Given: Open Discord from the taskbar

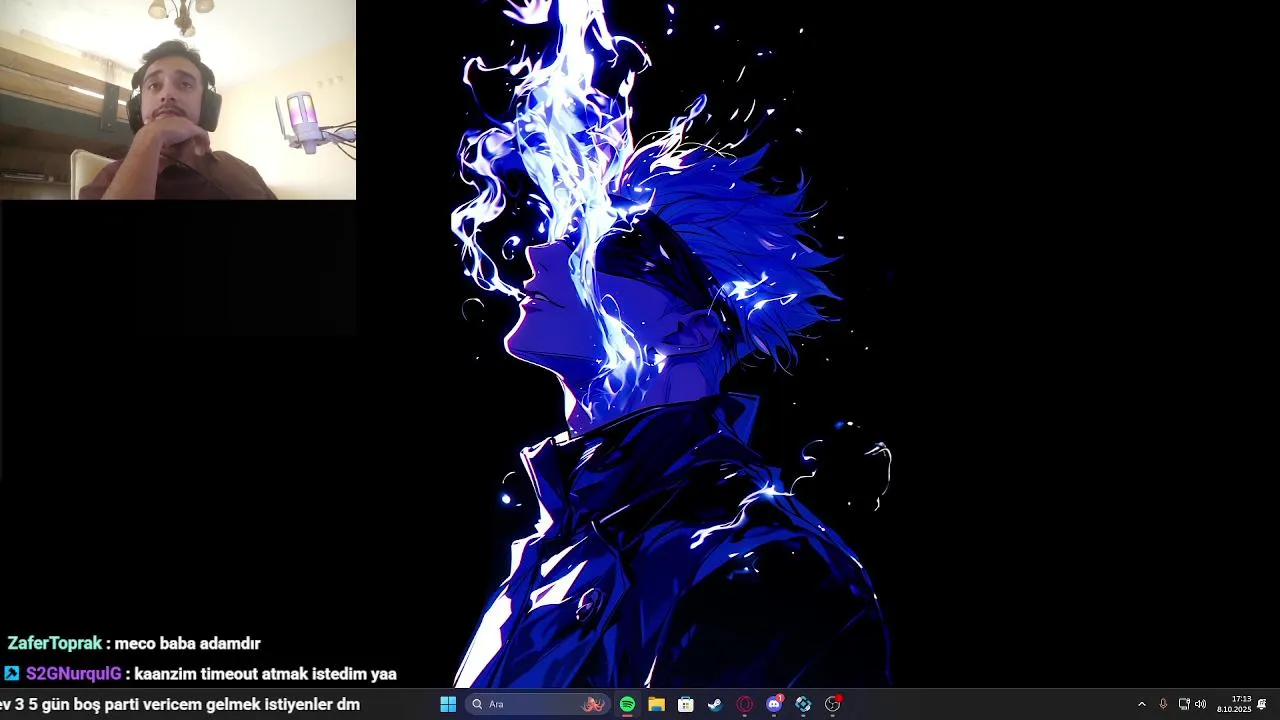Looking at the screenshot, I should pyautogui.click(x=774, y=704).
